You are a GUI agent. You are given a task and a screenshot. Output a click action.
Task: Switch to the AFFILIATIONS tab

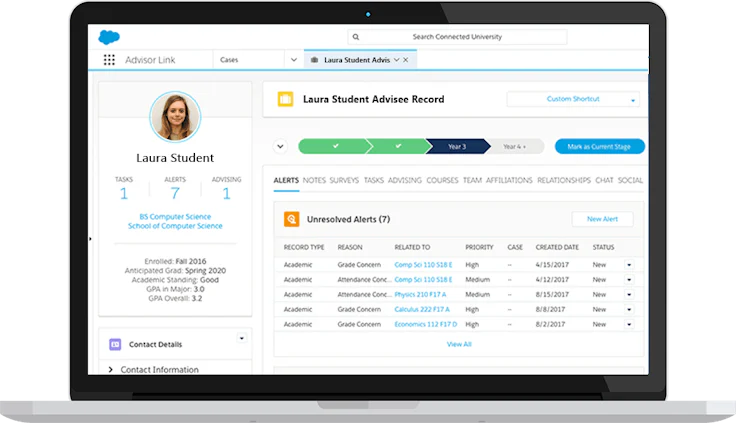coord(509,180)
